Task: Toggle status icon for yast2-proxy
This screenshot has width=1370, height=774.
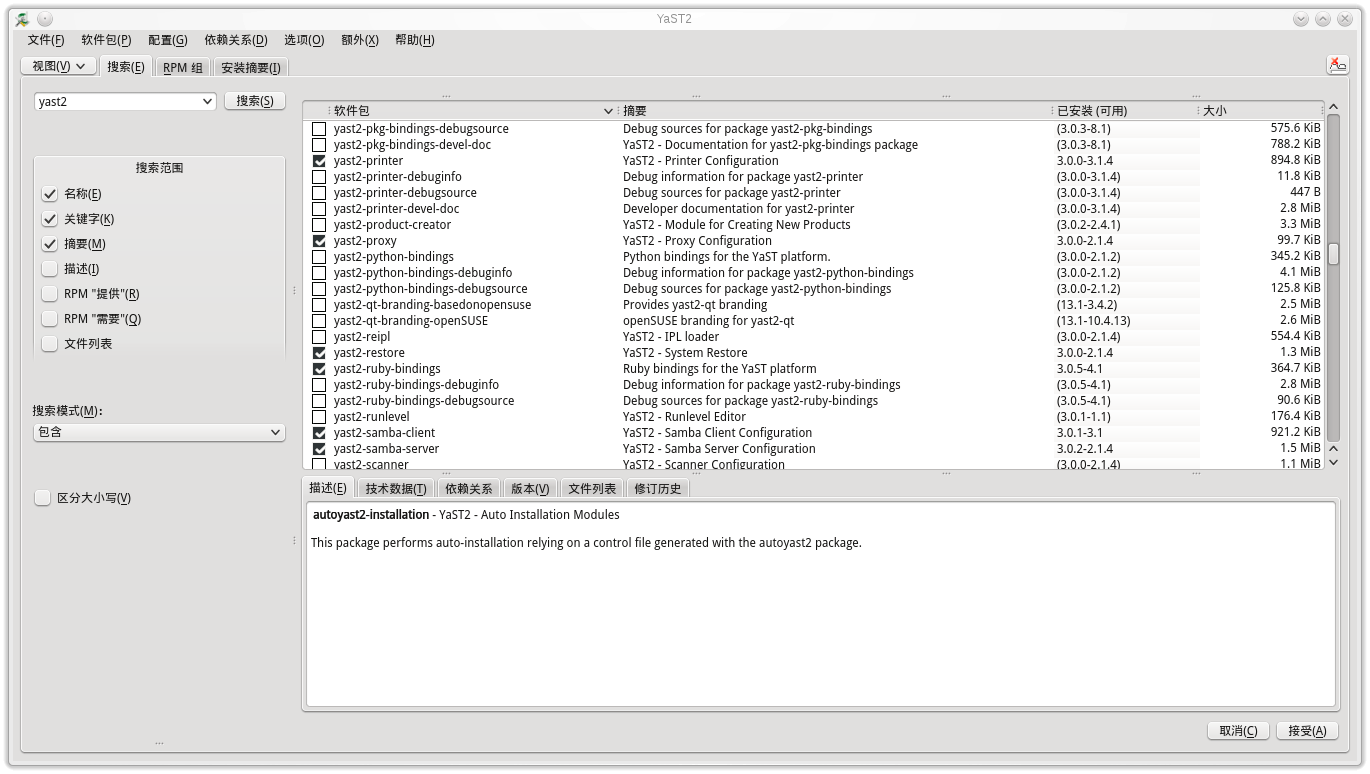Action: [319, 241]
